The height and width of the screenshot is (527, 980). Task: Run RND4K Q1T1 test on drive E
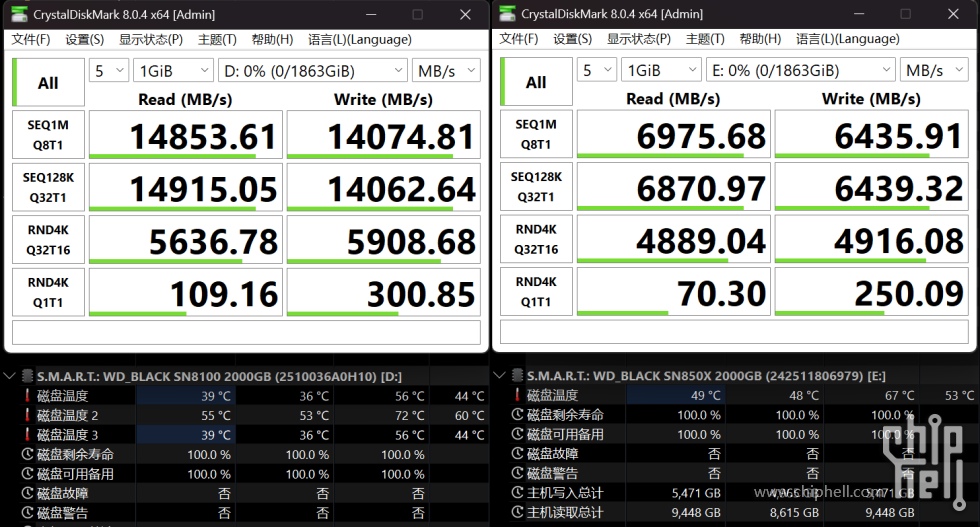point(536,292)
